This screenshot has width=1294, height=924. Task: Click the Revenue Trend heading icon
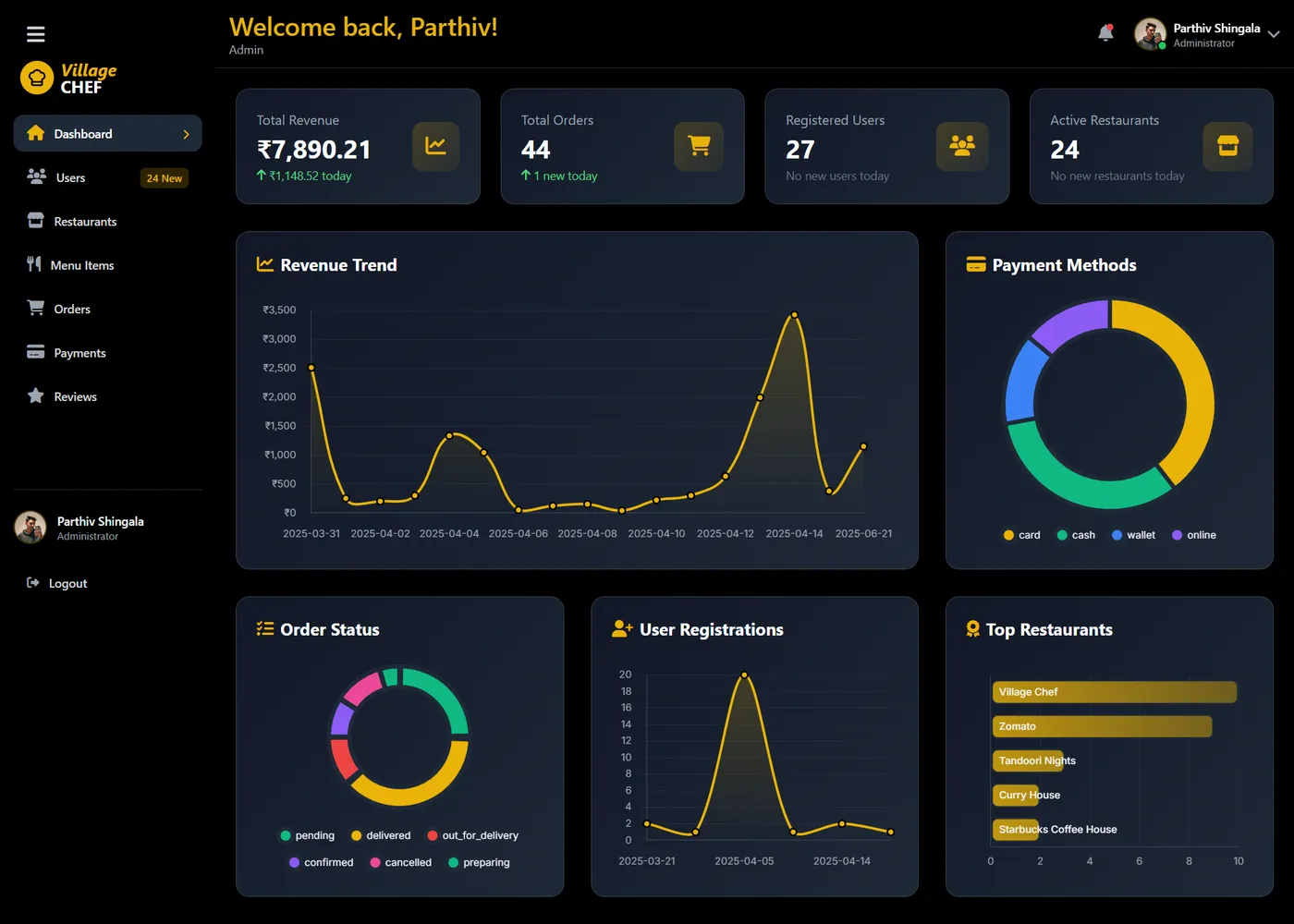pos(265,264)
